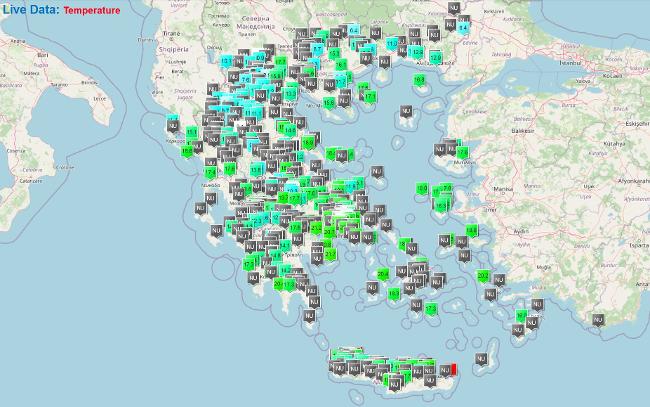Click the green 20.2 temperature marker
This screenshot has height=407, width=650.
[482, 276]
